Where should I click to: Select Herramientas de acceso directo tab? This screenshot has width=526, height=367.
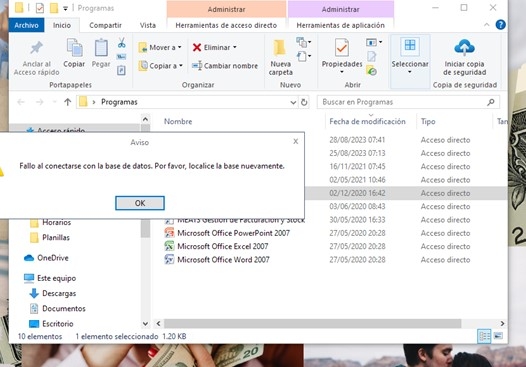[226, 25]
